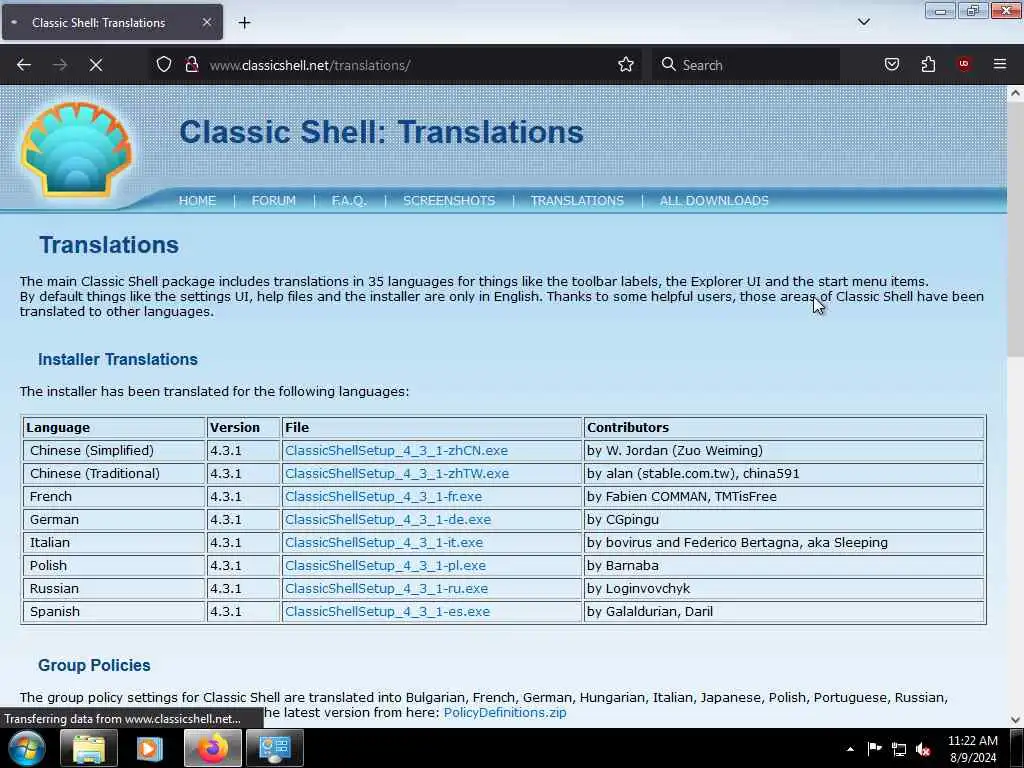Download the French installer fr.exe
This screenshot has height=768, width=1024.
click(x=383, y=496)
